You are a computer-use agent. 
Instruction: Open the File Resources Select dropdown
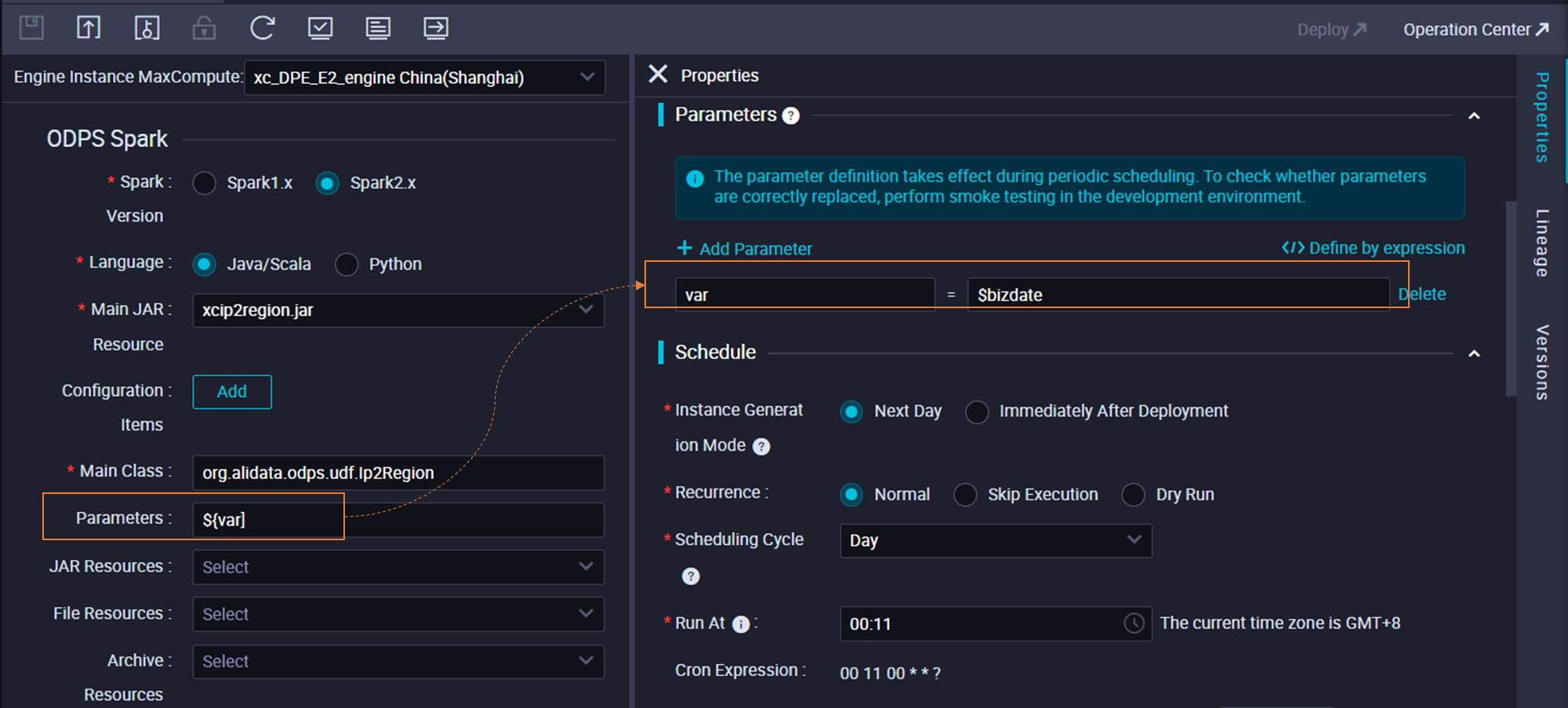(x=398, y=614)
